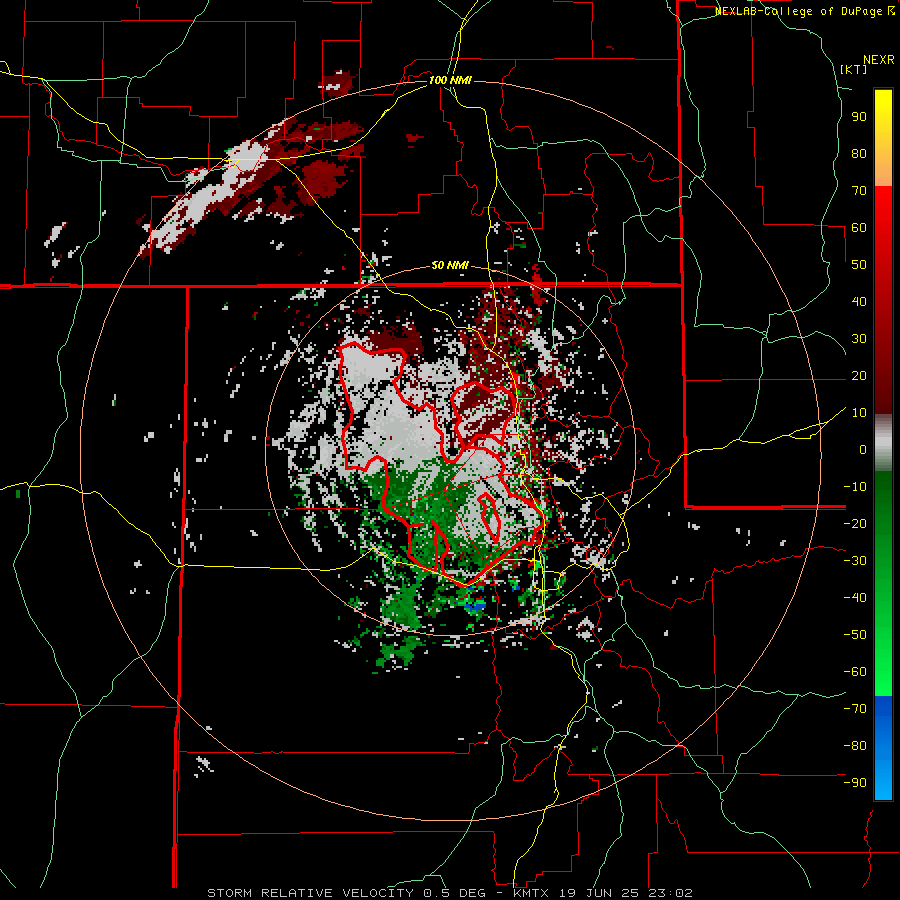The height and width of the screenshot is (900, 900).
Task: Click the -80 value on the velocity scale
Action: (855, 746)
